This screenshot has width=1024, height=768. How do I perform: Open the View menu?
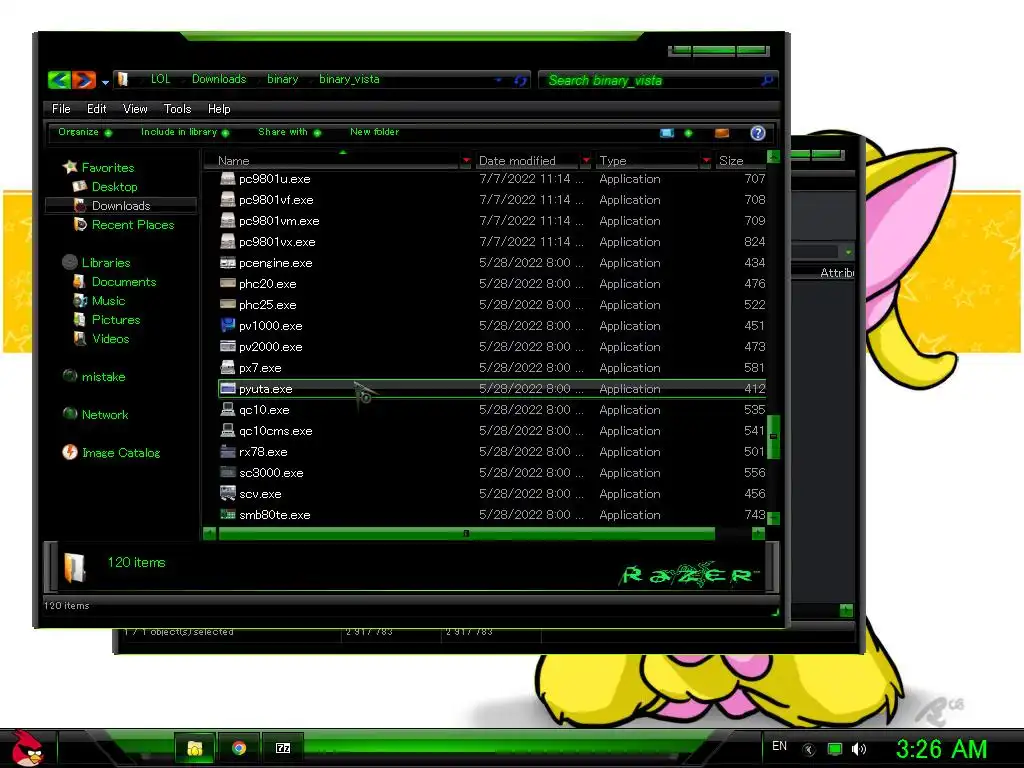(x=135, y=109)
